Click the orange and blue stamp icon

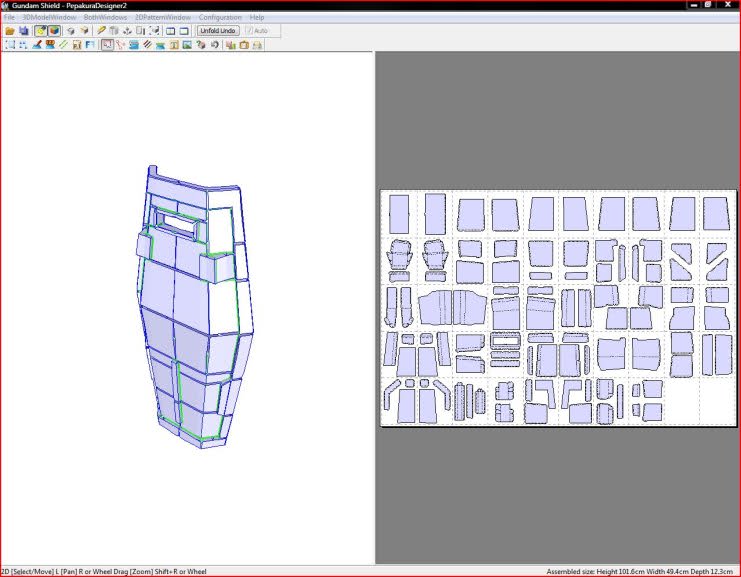click(x=50, y=45)
